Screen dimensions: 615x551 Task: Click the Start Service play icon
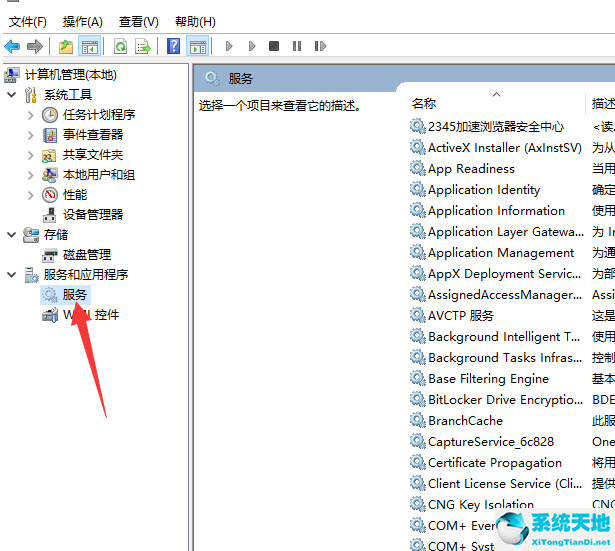tap(229, 46)
